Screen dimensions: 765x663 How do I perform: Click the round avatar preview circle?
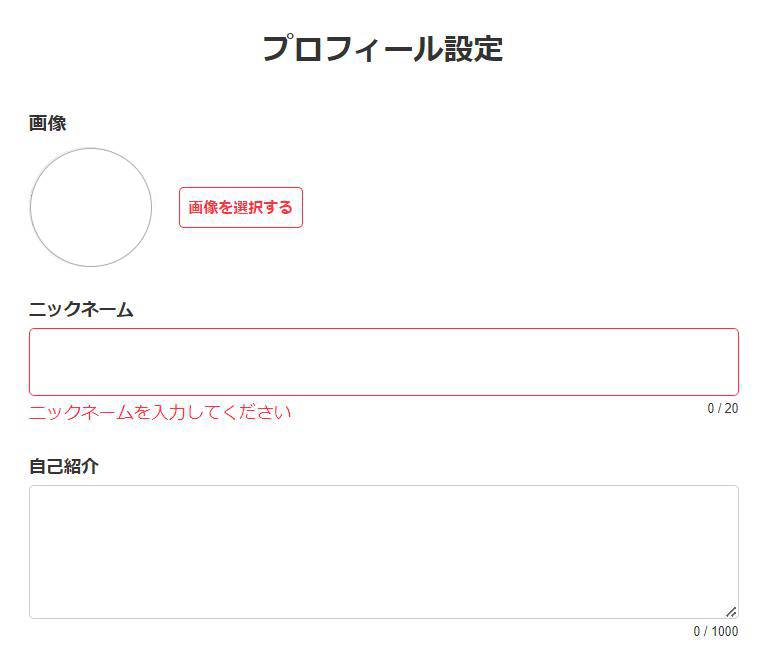point(91,207)
